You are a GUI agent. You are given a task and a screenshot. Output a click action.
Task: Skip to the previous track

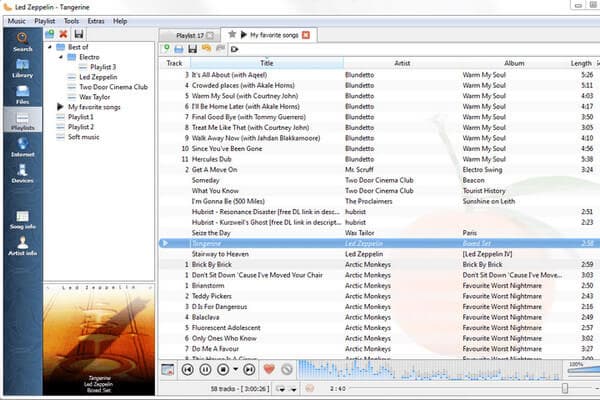click(x=188, y=369)
